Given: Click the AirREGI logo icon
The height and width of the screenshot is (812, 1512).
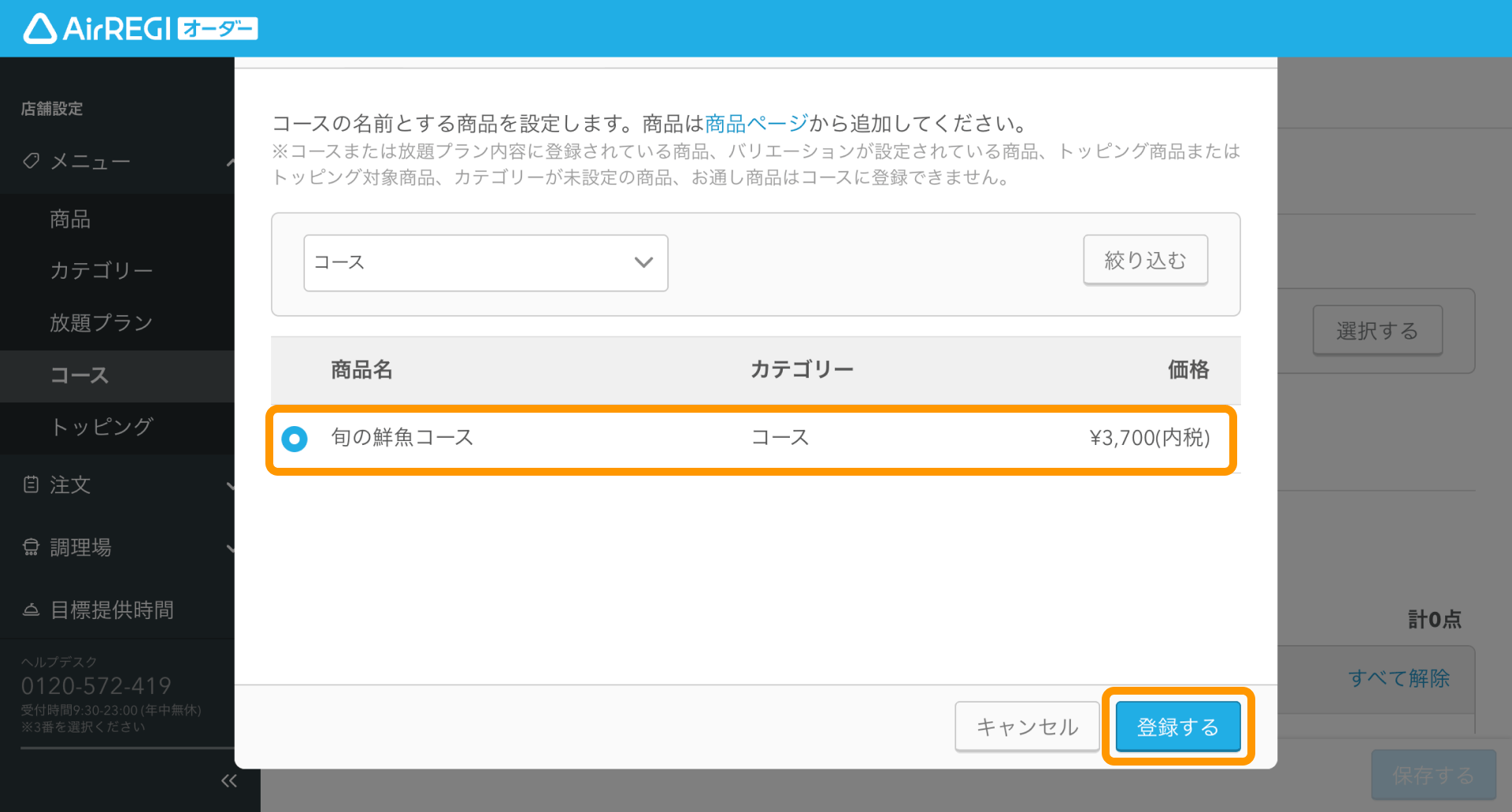Looking at the screenshot, I should (x=39, y=29).
